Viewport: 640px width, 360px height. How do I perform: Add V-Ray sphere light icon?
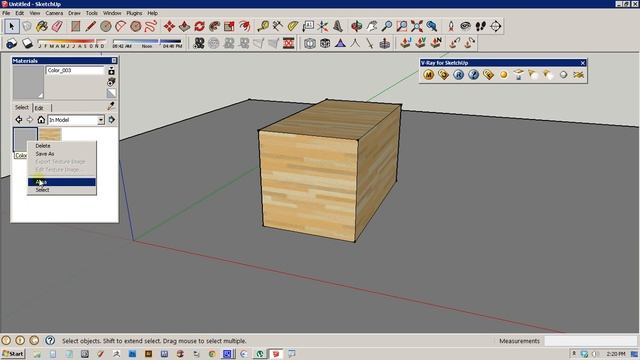tap(504, 75)
